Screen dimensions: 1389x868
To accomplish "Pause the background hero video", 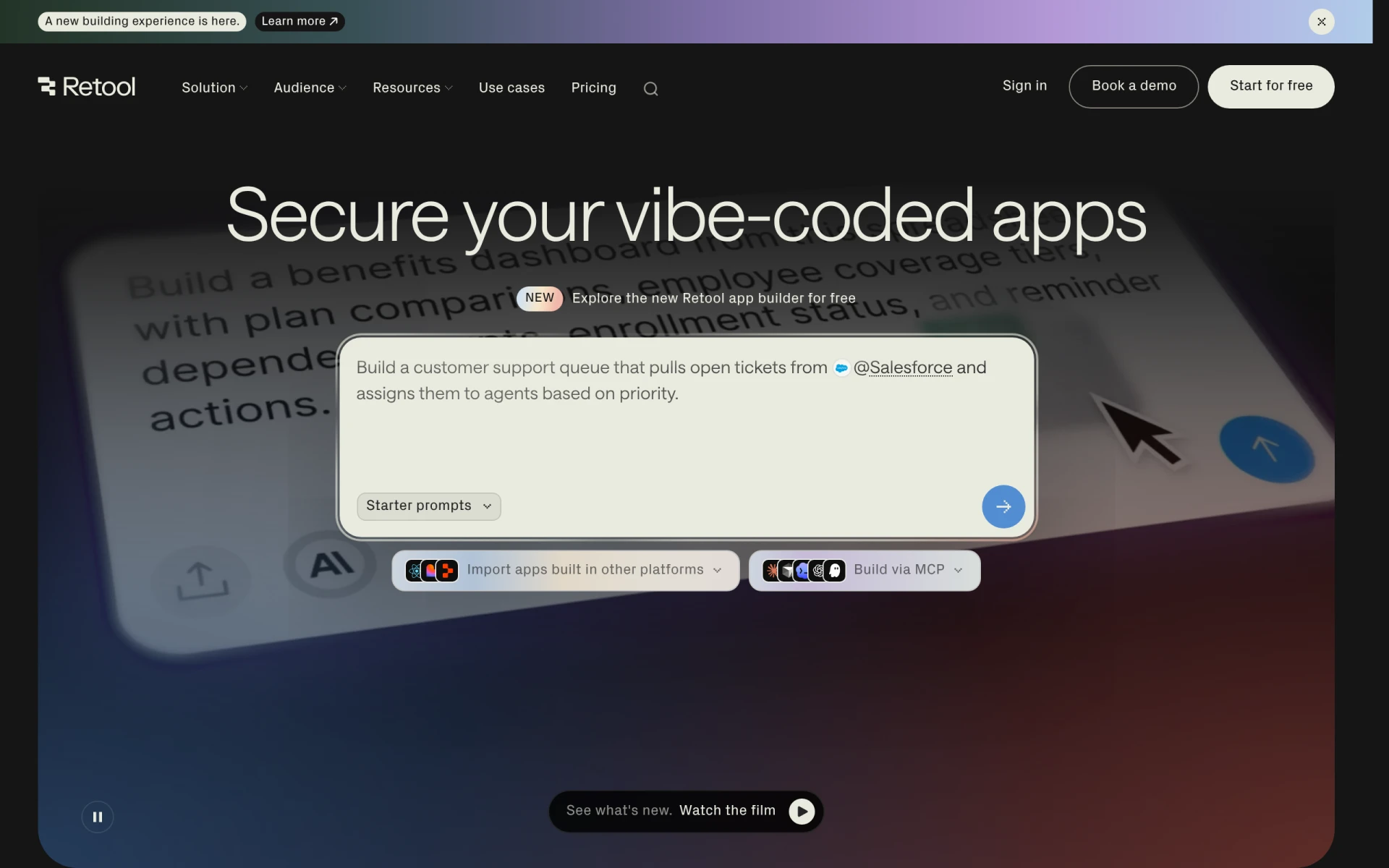I will pyautogui.click(x=97, y=817).
